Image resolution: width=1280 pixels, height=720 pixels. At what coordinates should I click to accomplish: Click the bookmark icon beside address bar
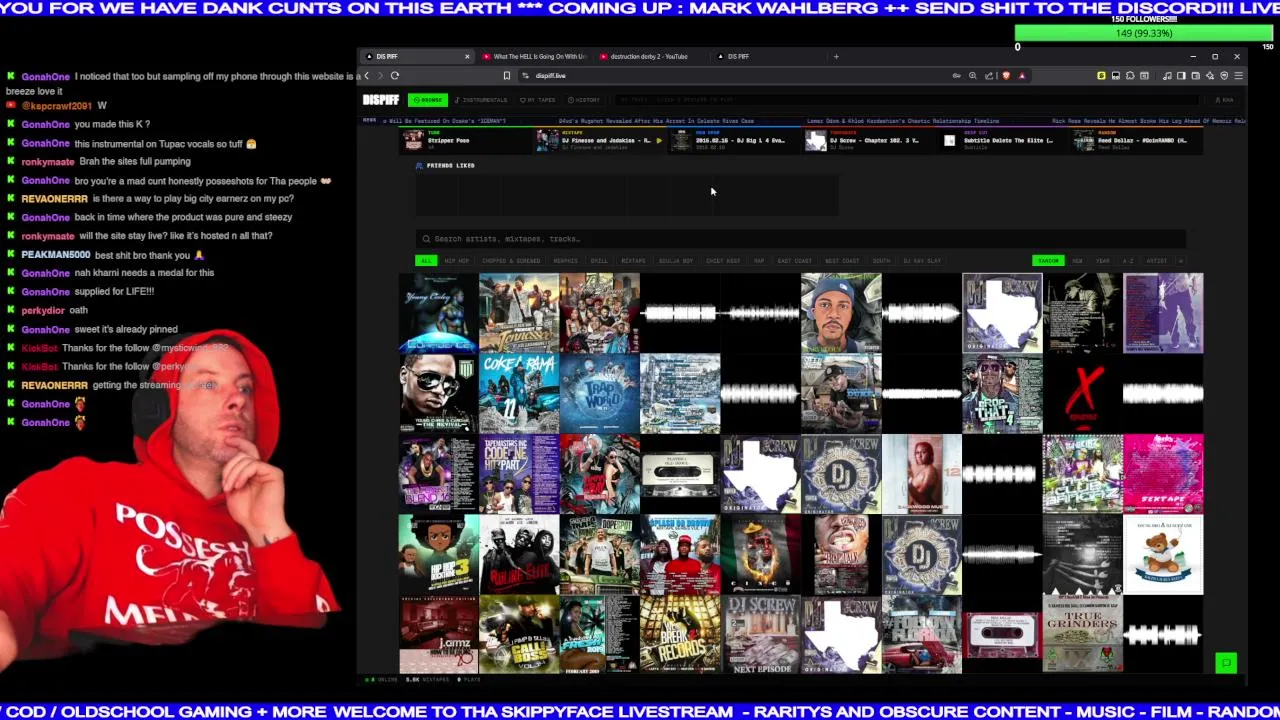click(x=506, y=76)
